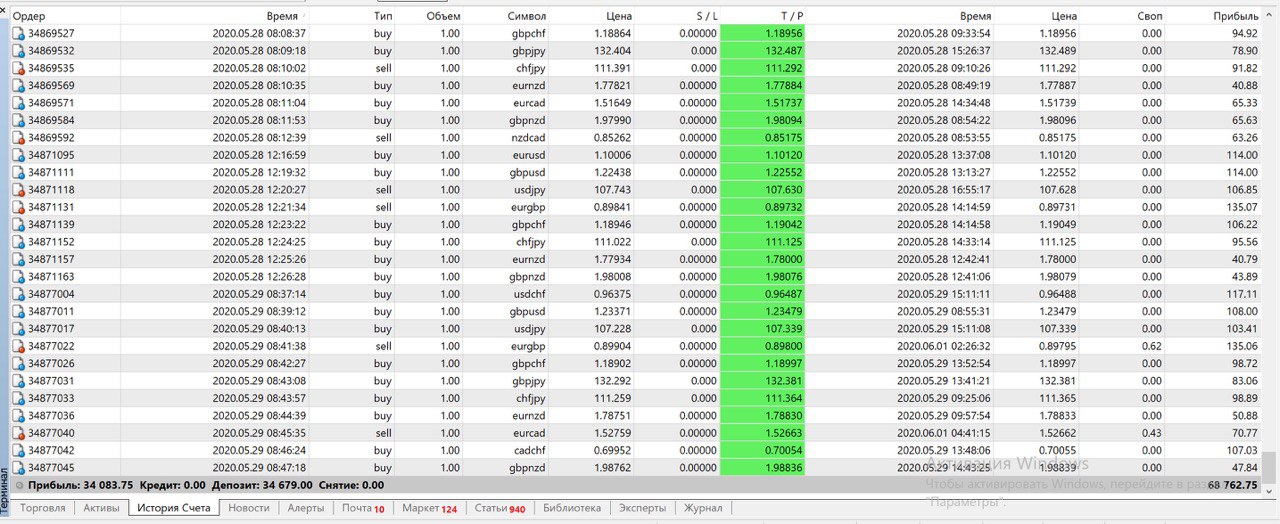Select the sell icon for order 34877022

[18, 346]
